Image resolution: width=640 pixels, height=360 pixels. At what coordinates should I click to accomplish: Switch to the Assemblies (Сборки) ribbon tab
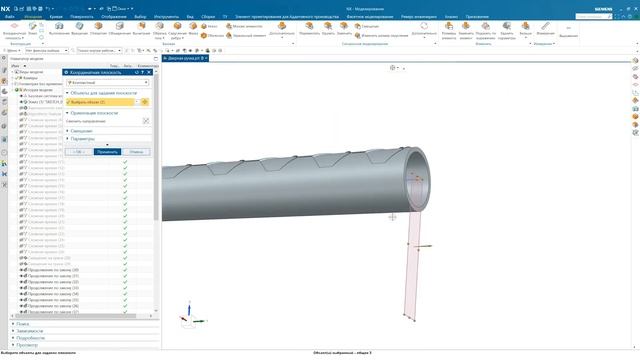(208, 17)
